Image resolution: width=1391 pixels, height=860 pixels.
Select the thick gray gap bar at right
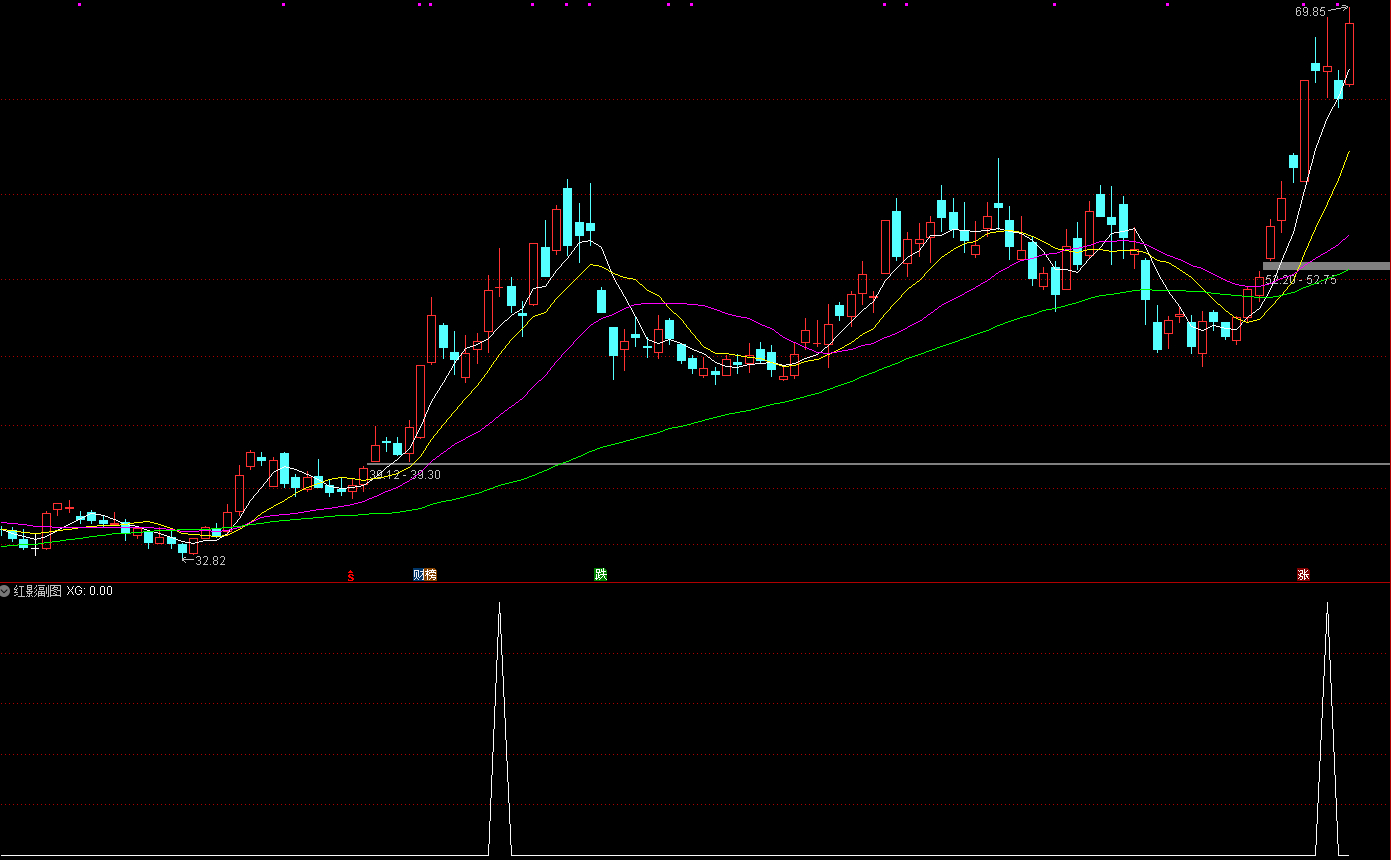click(1325, 266)
